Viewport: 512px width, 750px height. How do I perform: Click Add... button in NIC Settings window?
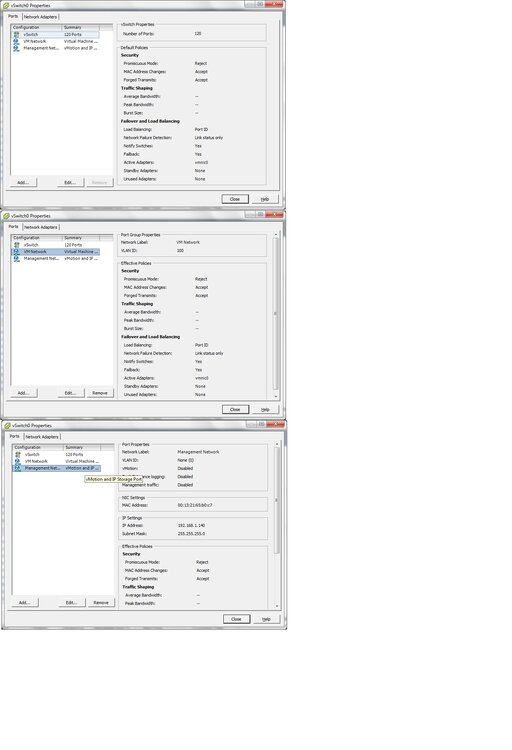pyautogui.click(x=24, y=602)
